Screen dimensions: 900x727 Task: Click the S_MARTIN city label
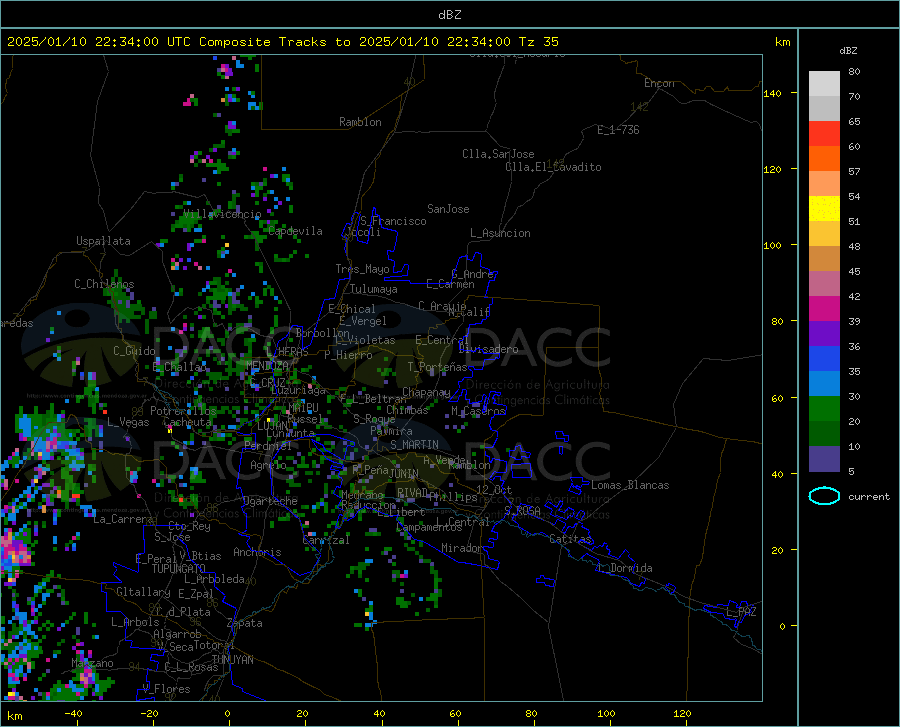click(414, 445)
